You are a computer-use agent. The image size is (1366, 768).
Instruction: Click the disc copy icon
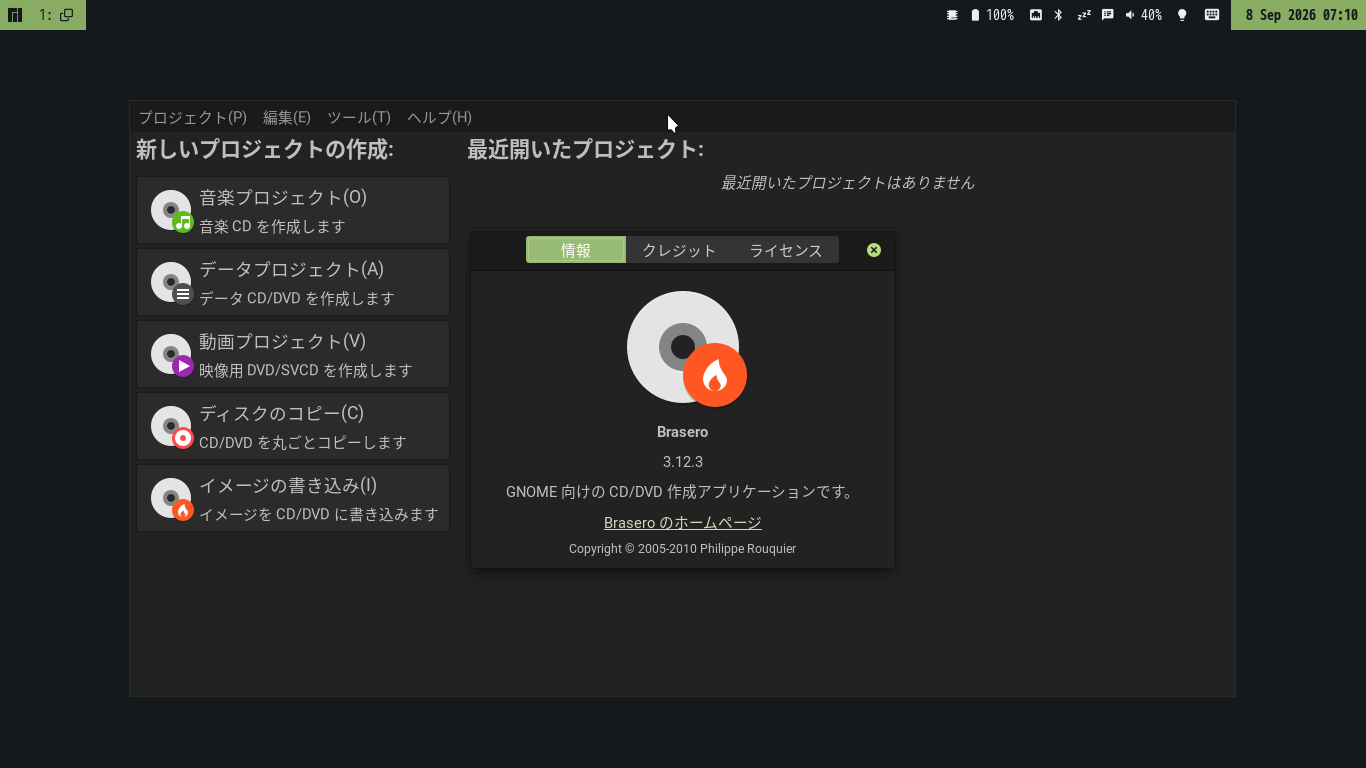171,427
